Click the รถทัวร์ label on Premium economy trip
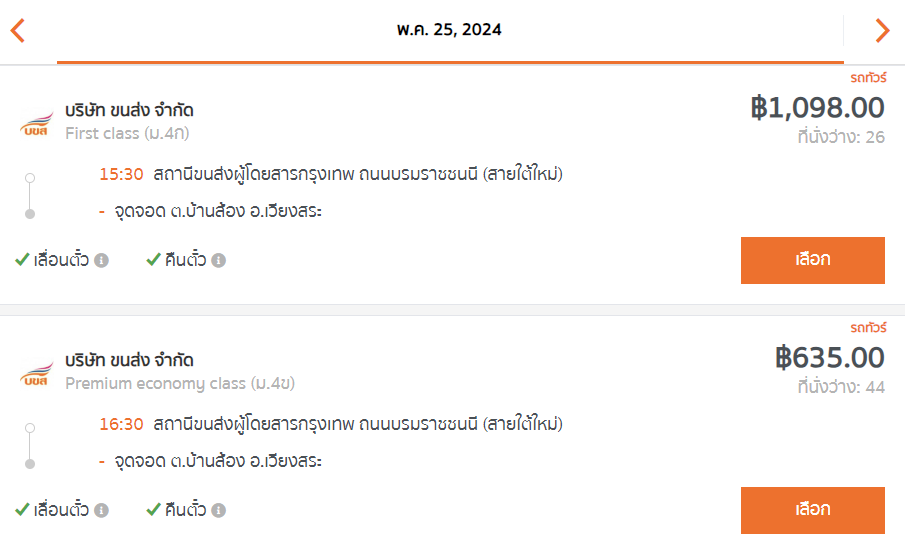The width and height of the screenshot is (905, 546). pyautogui.click(x=868, y=327)
